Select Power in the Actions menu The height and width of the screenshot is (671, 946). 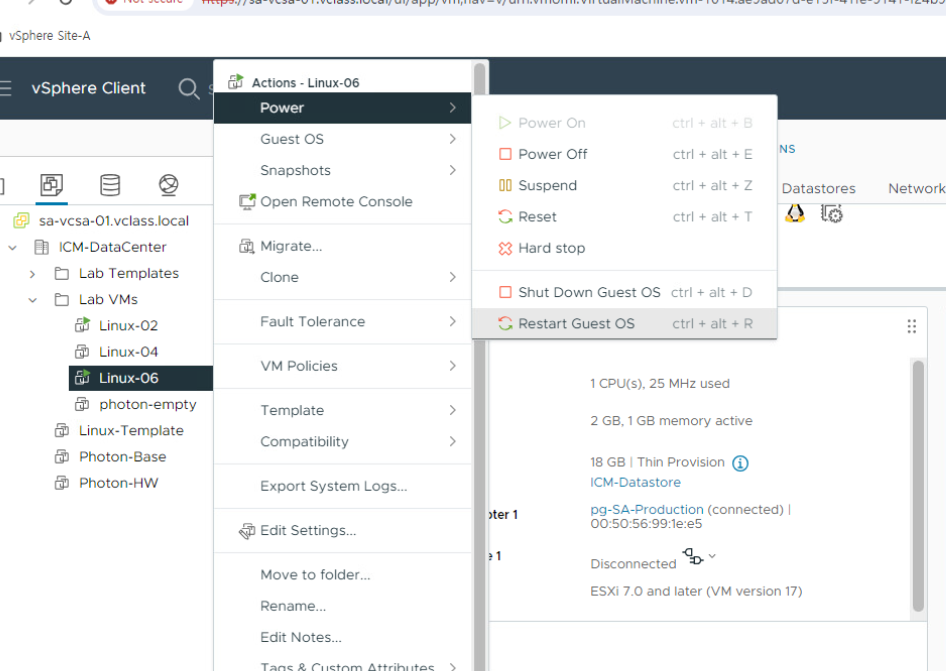tap(342, 108)
